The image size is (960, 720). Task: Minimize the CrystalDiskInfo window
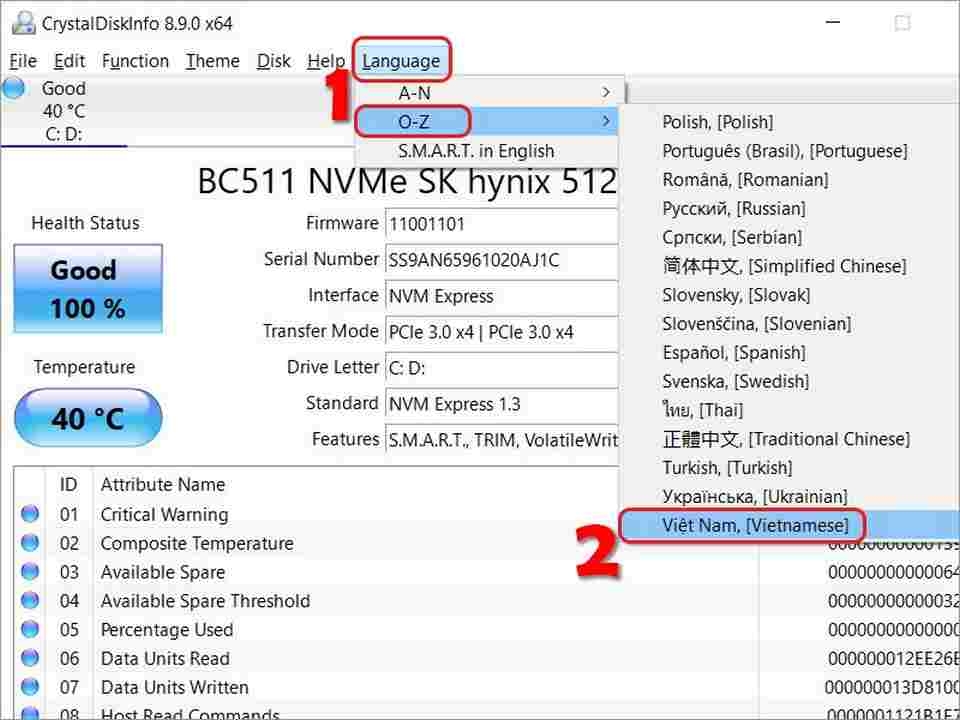(833, 23)
